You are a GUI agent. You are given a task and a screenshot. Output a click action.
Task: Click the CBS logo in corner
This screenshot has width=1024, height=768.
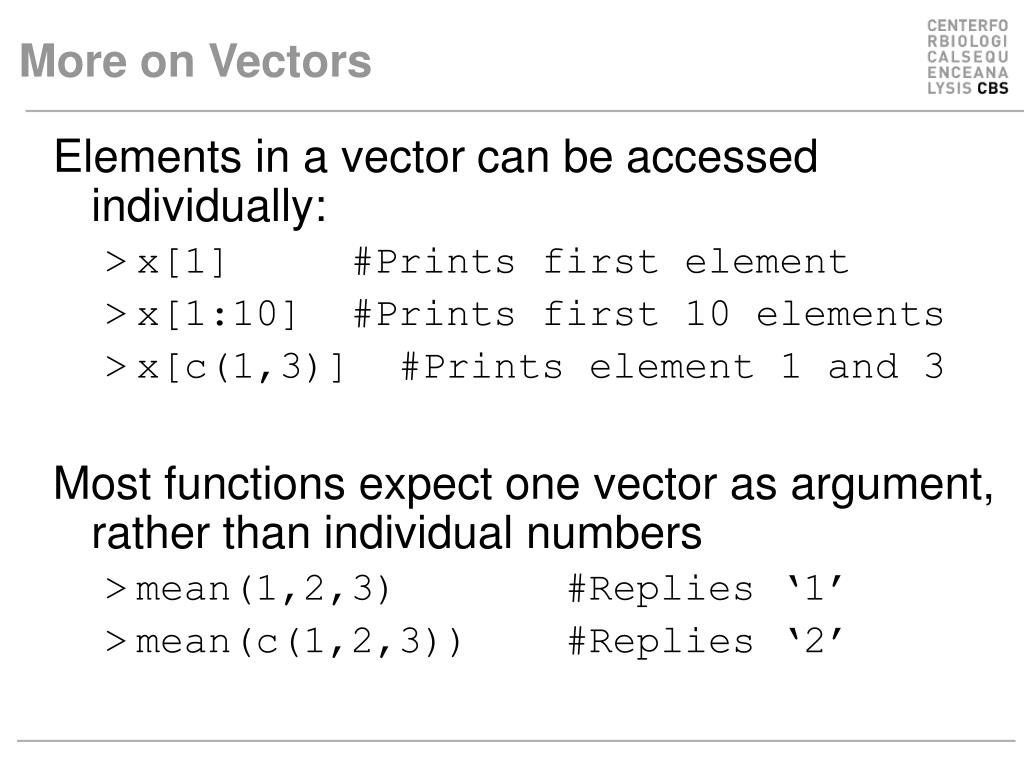(x=967, y=57)
